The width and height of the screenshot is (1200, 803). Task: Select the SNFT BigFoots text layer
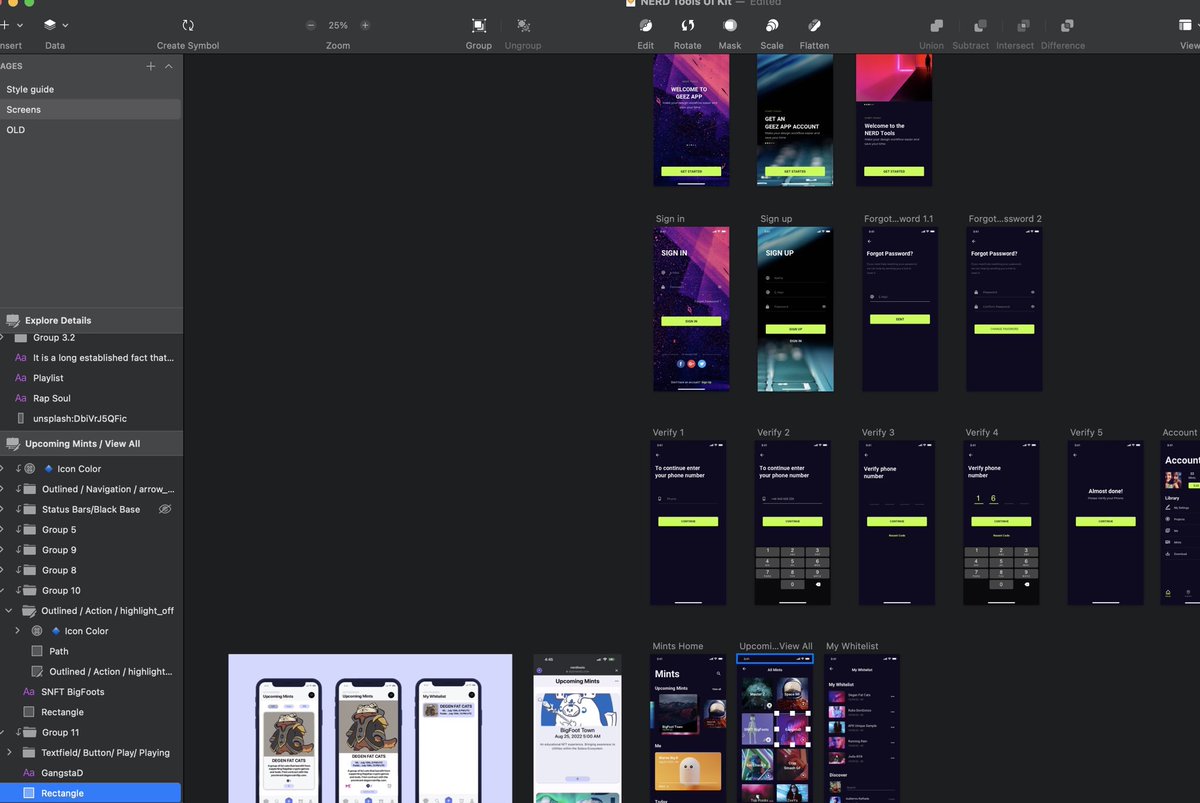point(73,692)
